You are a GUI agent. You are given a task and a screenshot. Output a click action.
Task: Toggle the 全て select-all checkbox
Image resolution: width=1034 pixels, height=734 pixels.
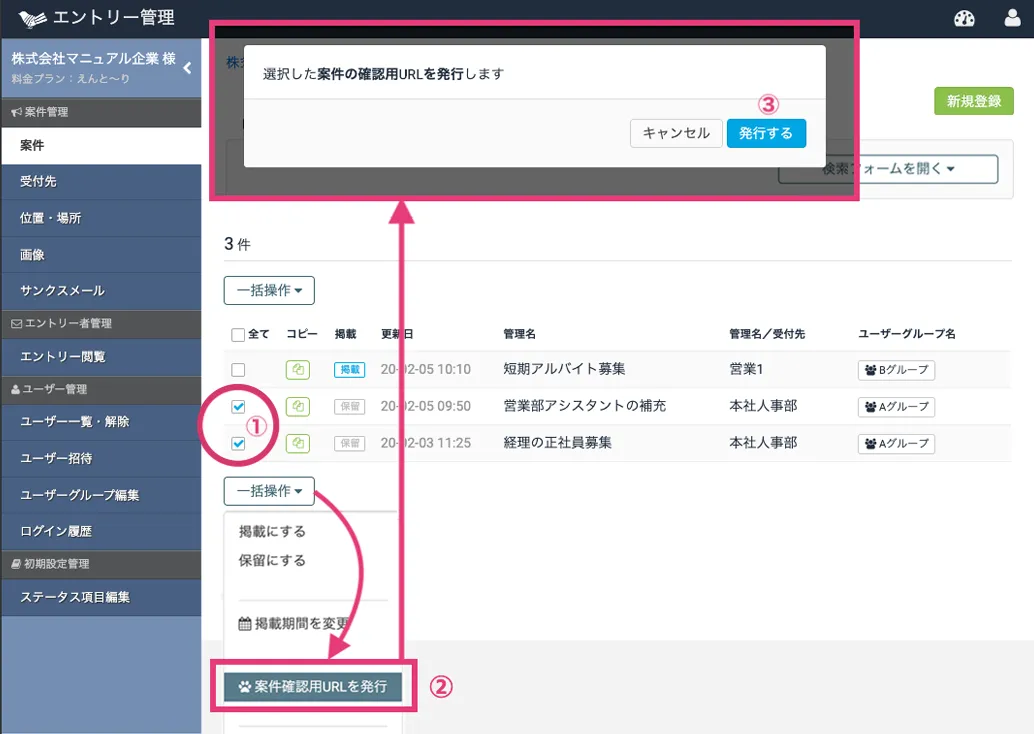238,335
